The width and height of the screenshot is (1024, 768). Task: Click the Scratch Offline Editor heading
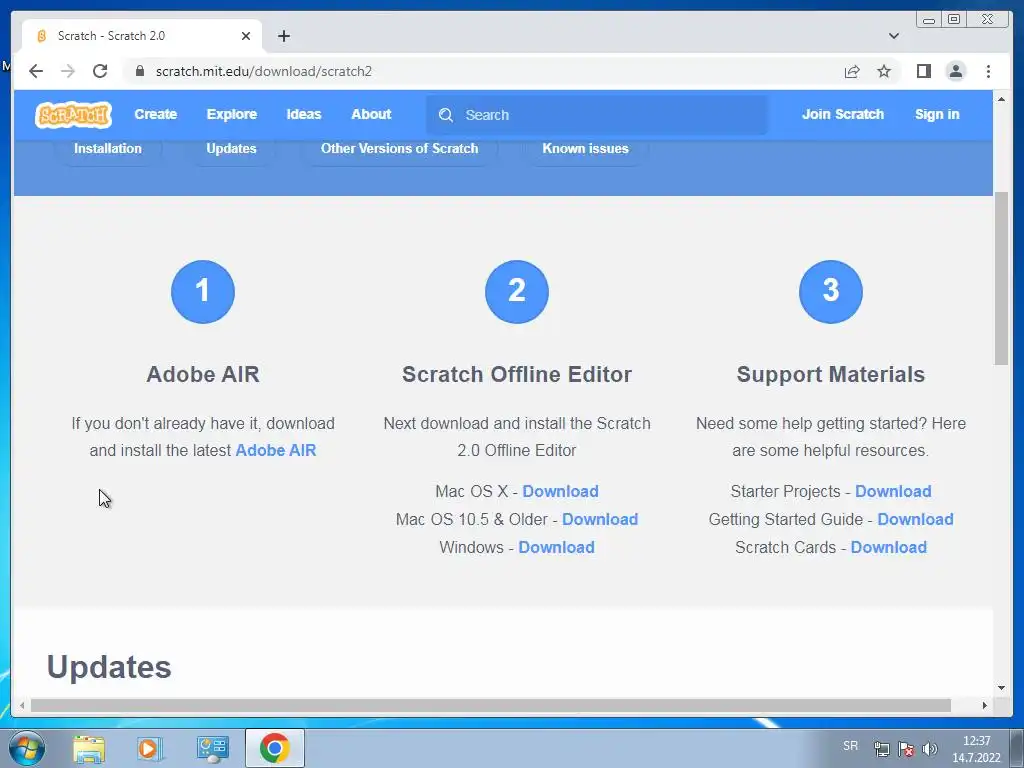click(517, 374)
